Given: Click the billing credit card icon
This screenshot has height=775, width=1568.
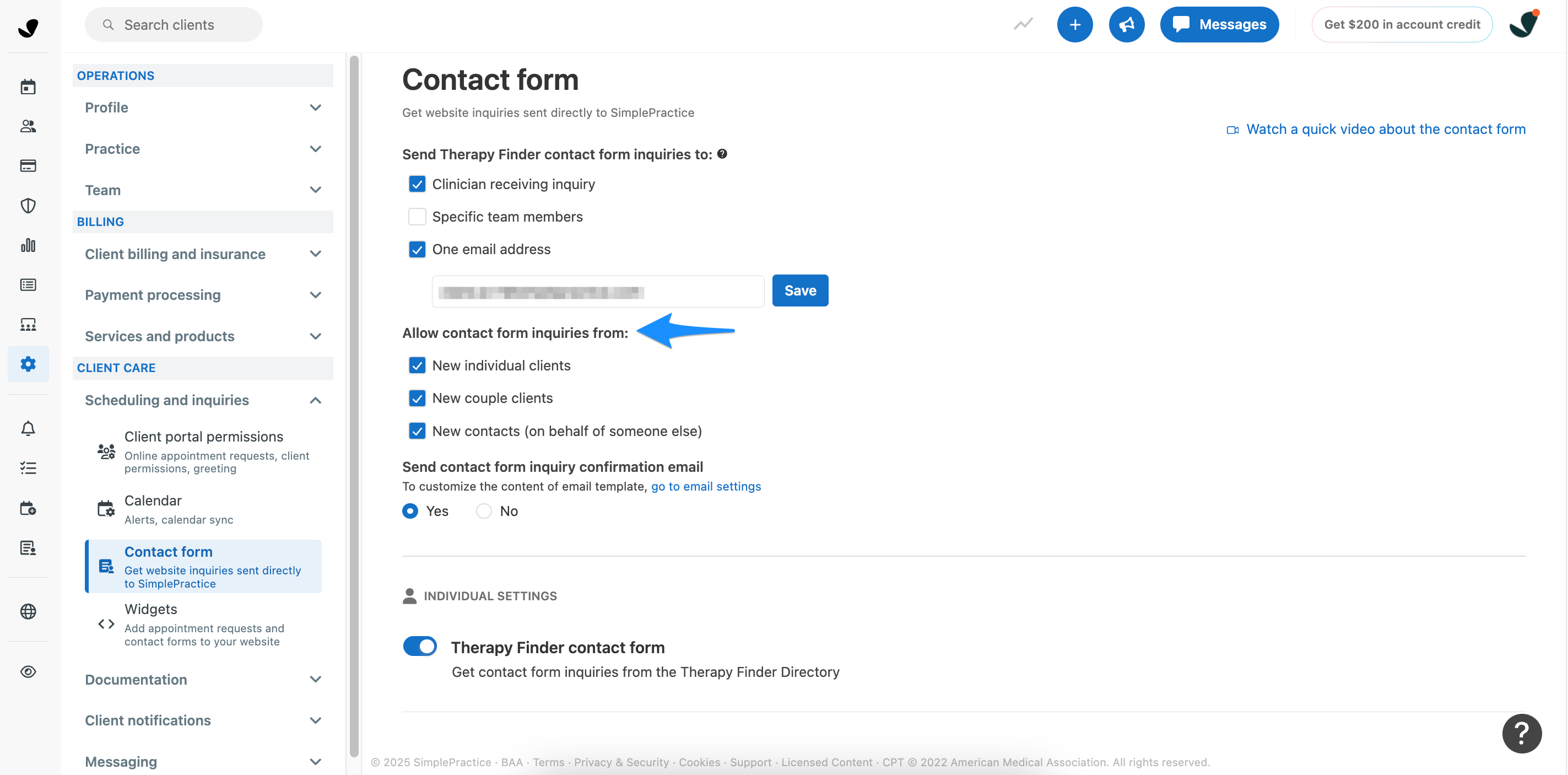Looking at the screenshot, I should pos(28,165).
